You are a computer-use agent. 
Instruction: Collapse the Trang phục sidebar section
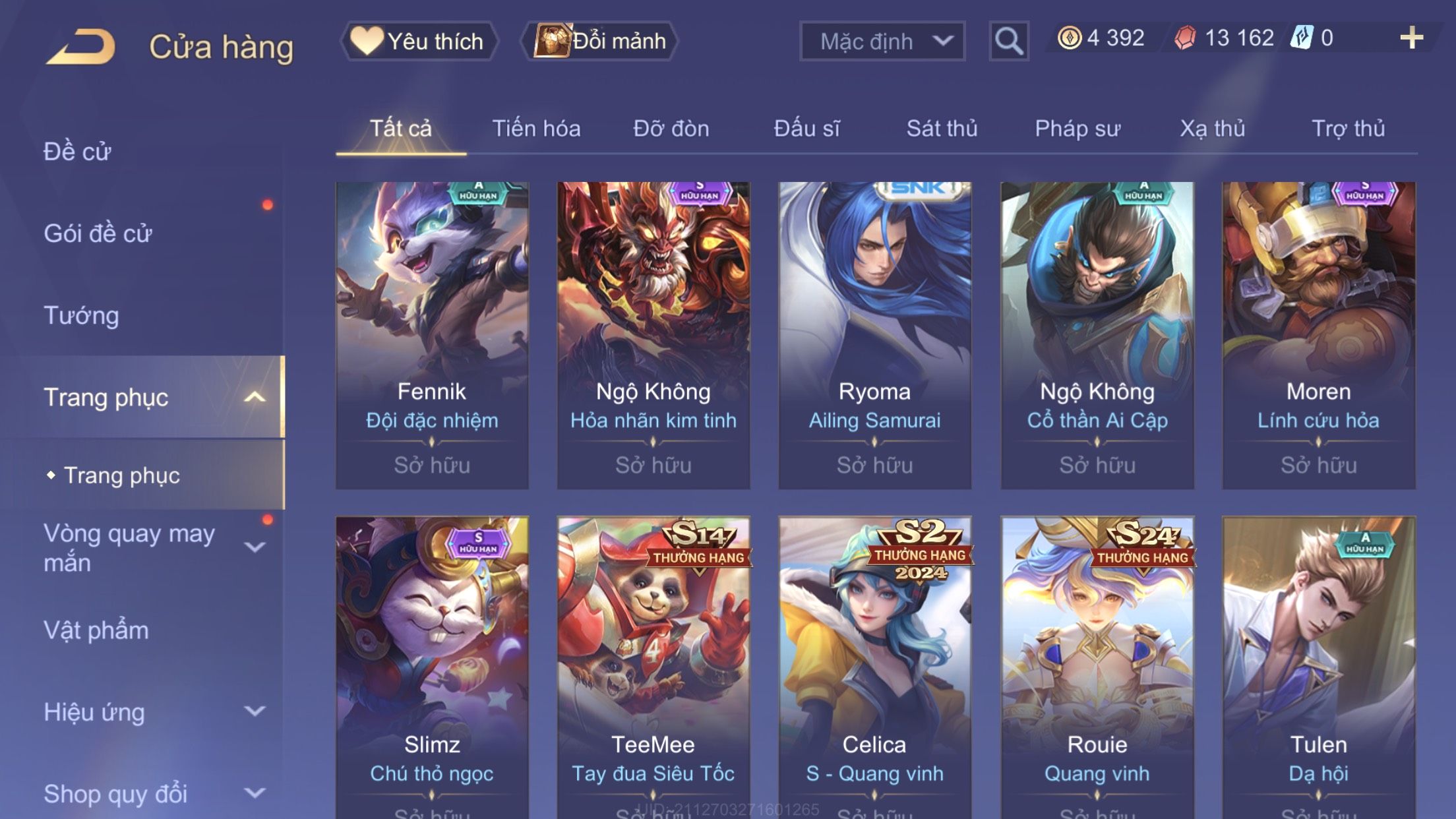[255, 397]
